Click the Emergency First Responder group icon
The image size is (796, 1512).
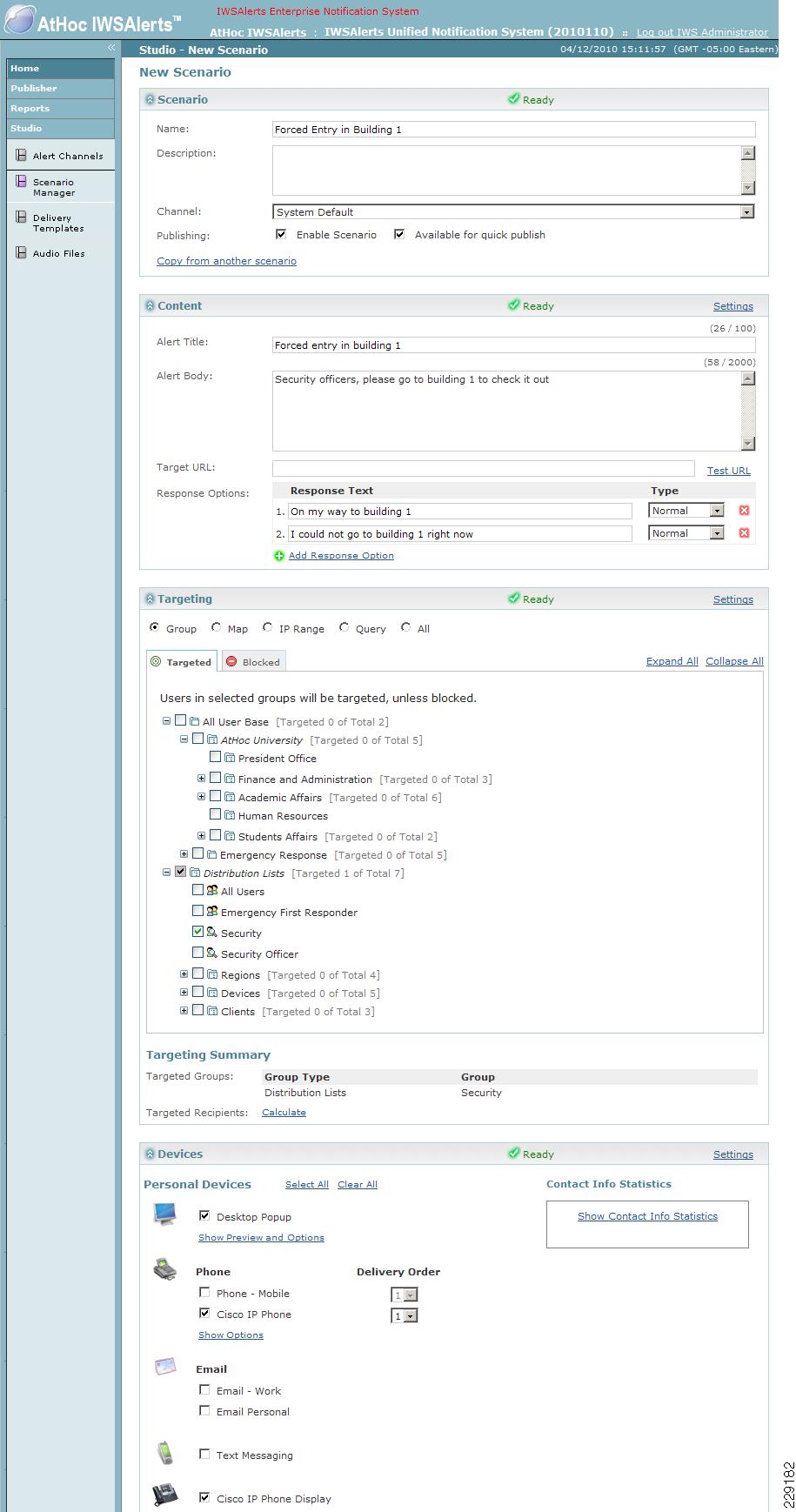211,912
